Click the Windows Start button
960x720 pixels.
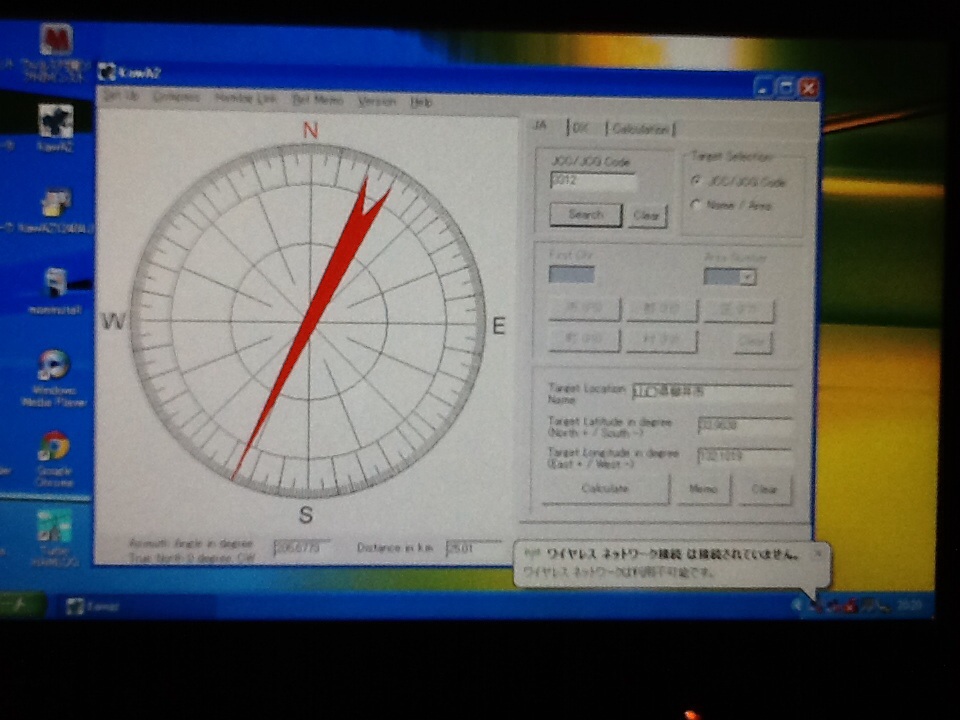22,605
